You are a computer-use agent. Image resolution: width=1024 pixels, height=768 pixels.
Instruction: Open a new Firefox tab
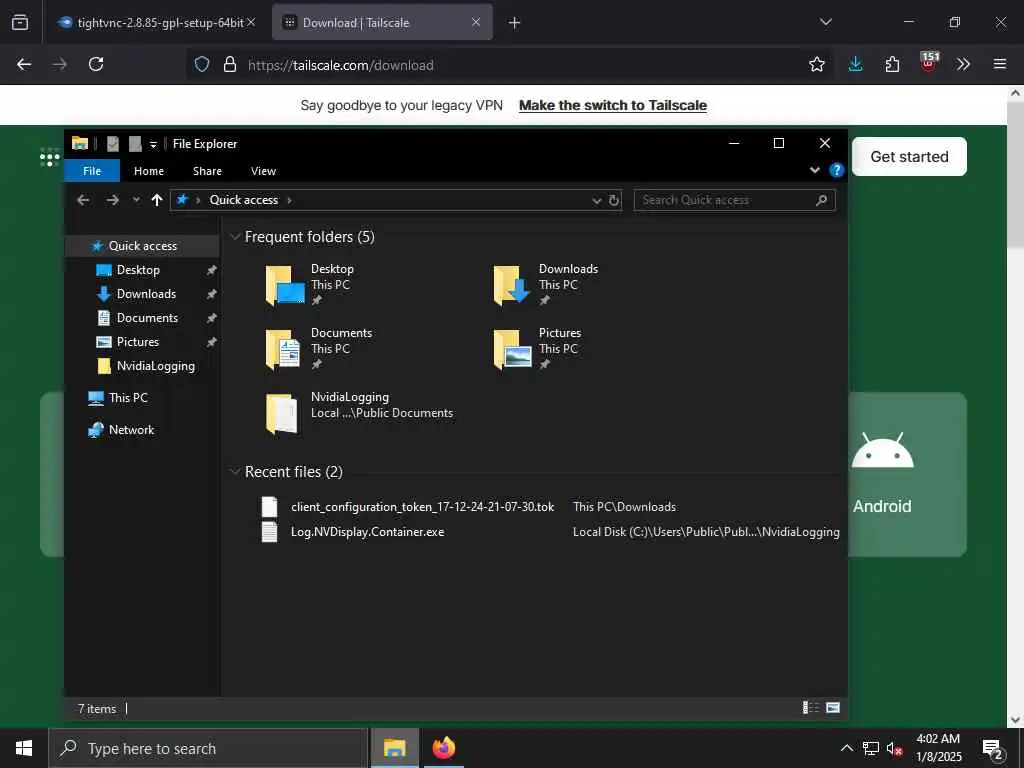(x=515, y=23)
